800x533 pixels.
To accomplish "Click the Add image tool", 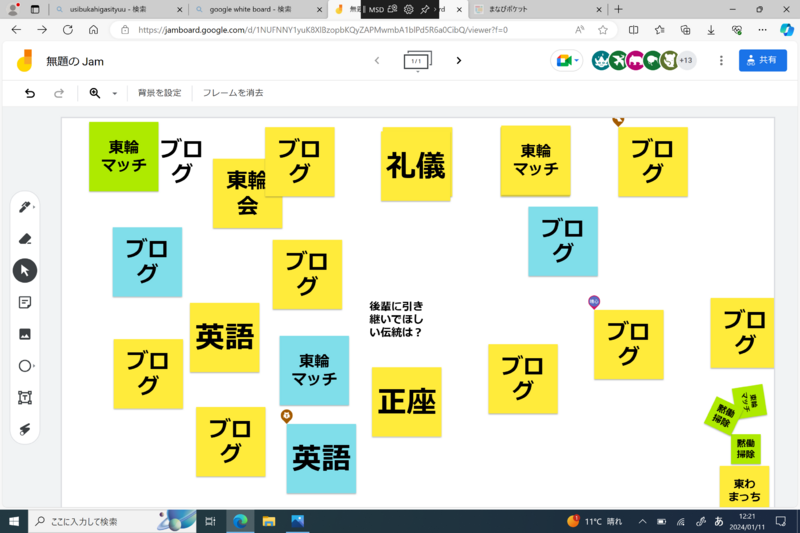I will point(25,334).
